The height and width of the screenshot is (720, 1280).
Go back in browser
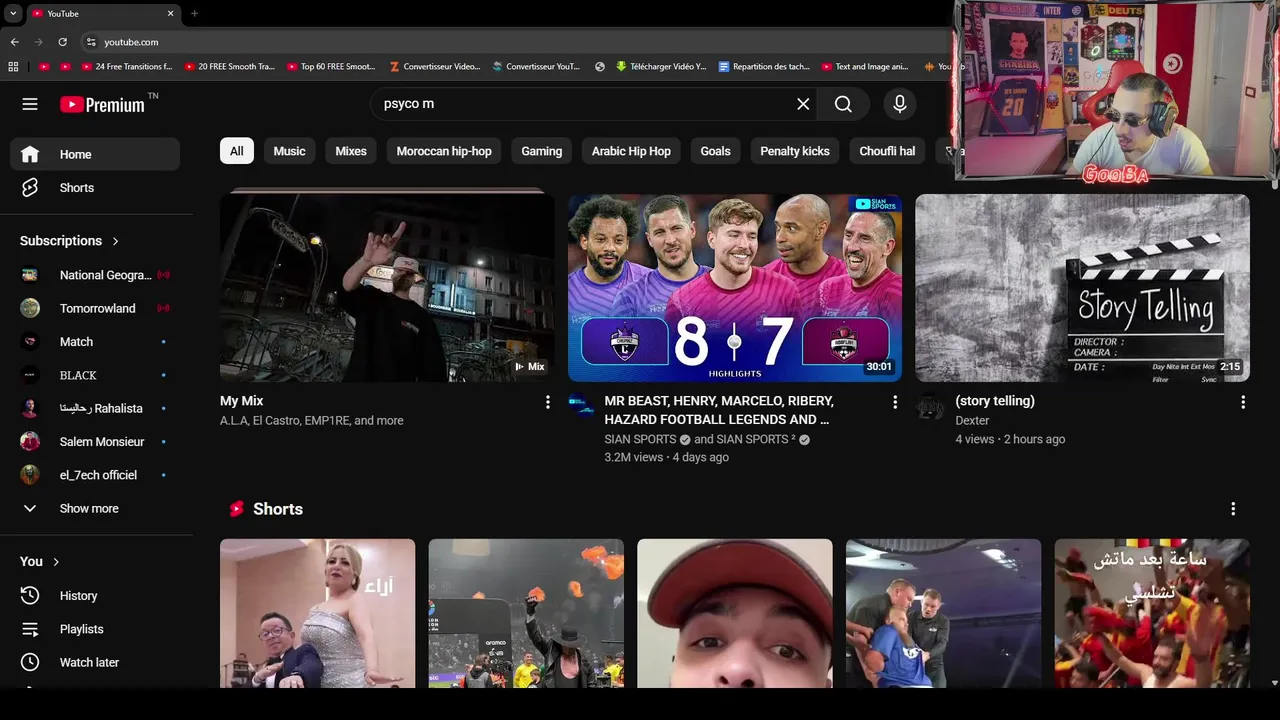tap(14, 42)
